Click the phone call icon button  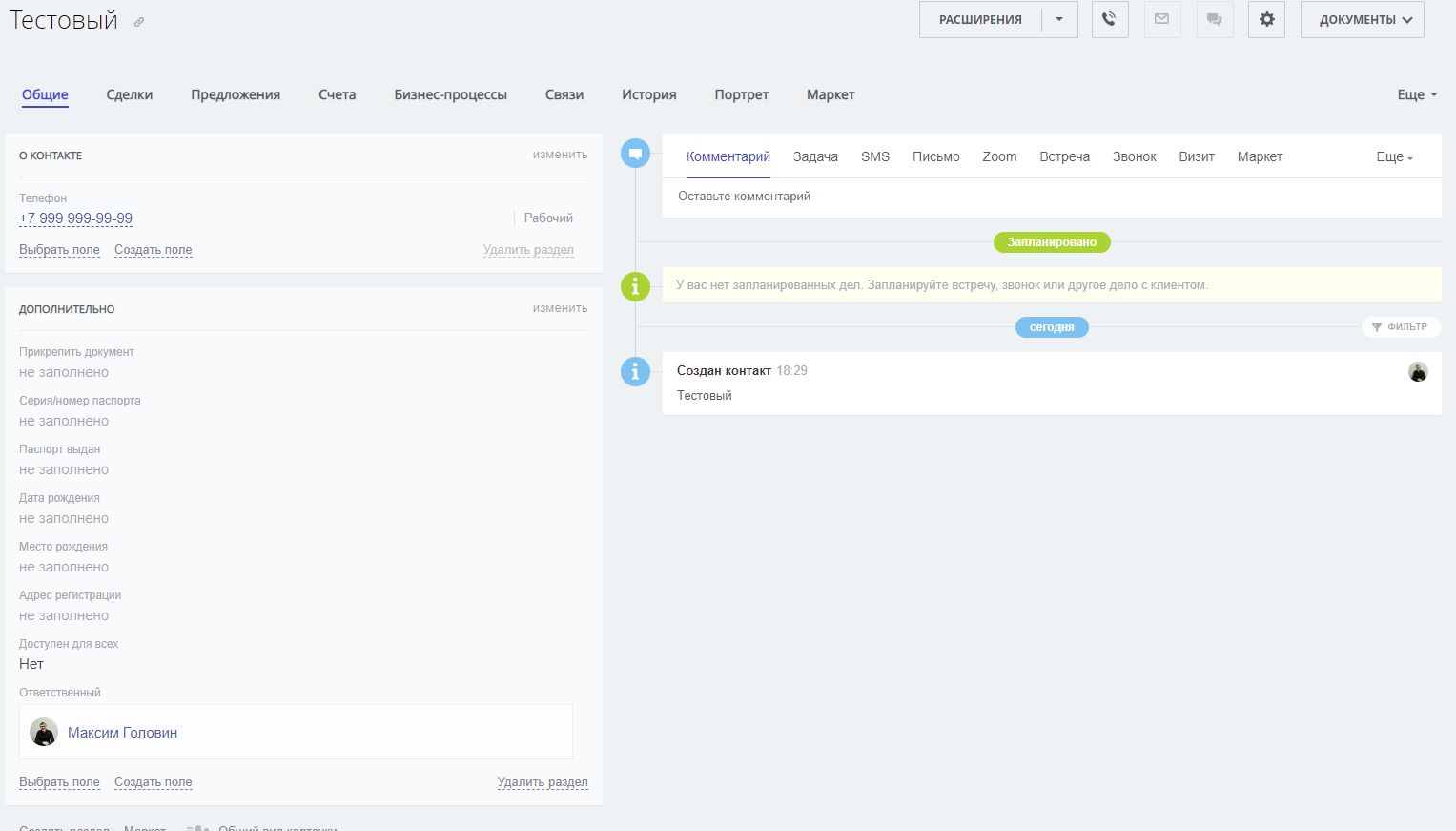point(1110,19)
